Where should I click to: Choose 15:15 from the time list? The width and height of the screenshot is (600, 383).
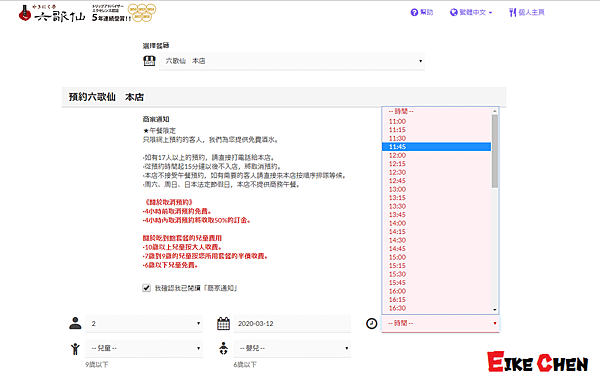tap(436, 266)
